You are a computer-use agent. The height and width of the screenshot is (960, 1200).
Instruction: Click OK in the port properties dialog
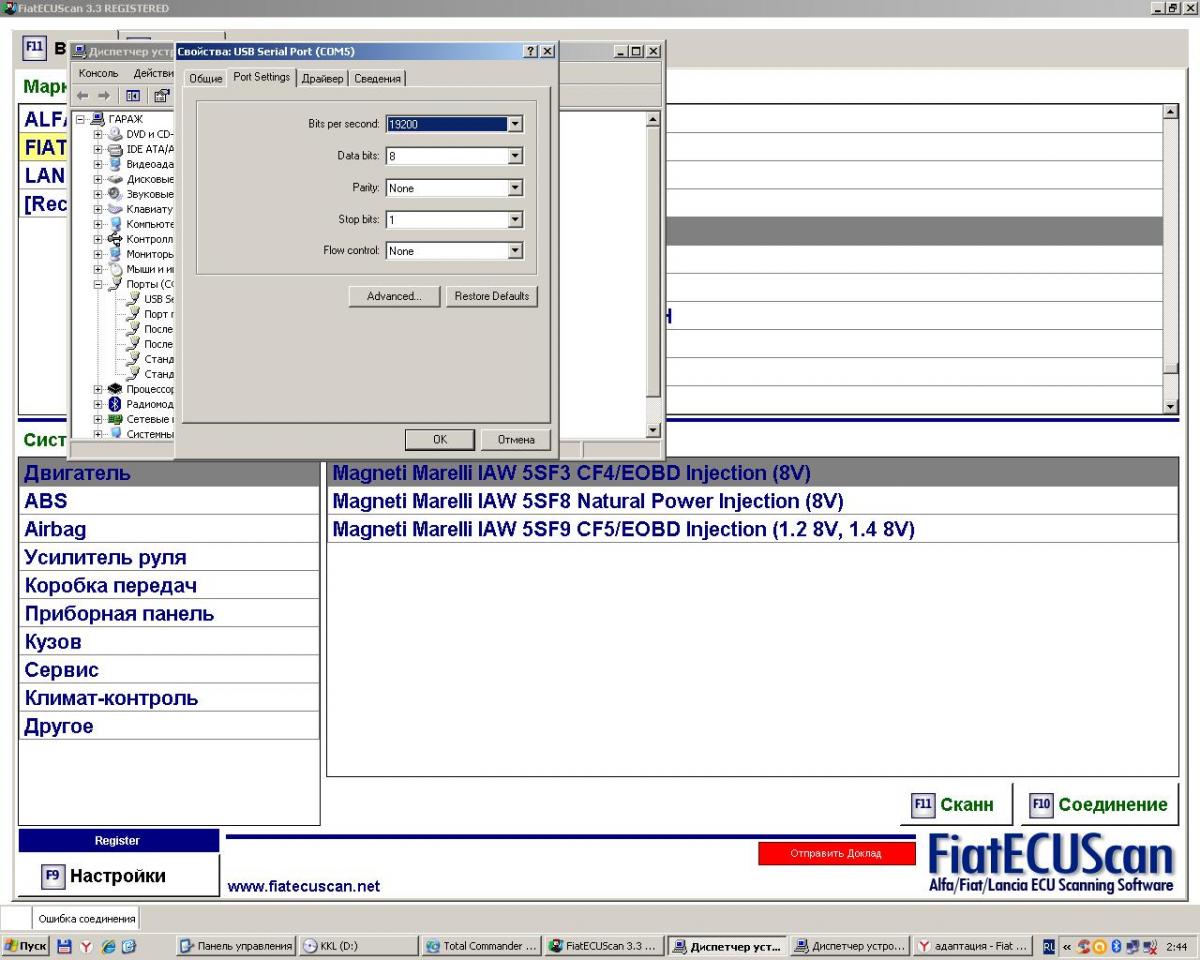(440, 439)
